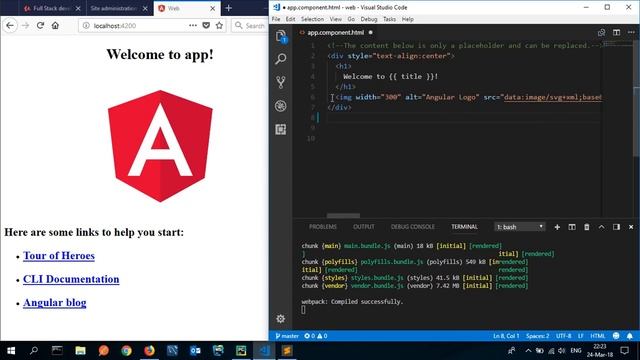Open the Debug view in activity bar
640x360 pixels.
[x=281, y=106]
